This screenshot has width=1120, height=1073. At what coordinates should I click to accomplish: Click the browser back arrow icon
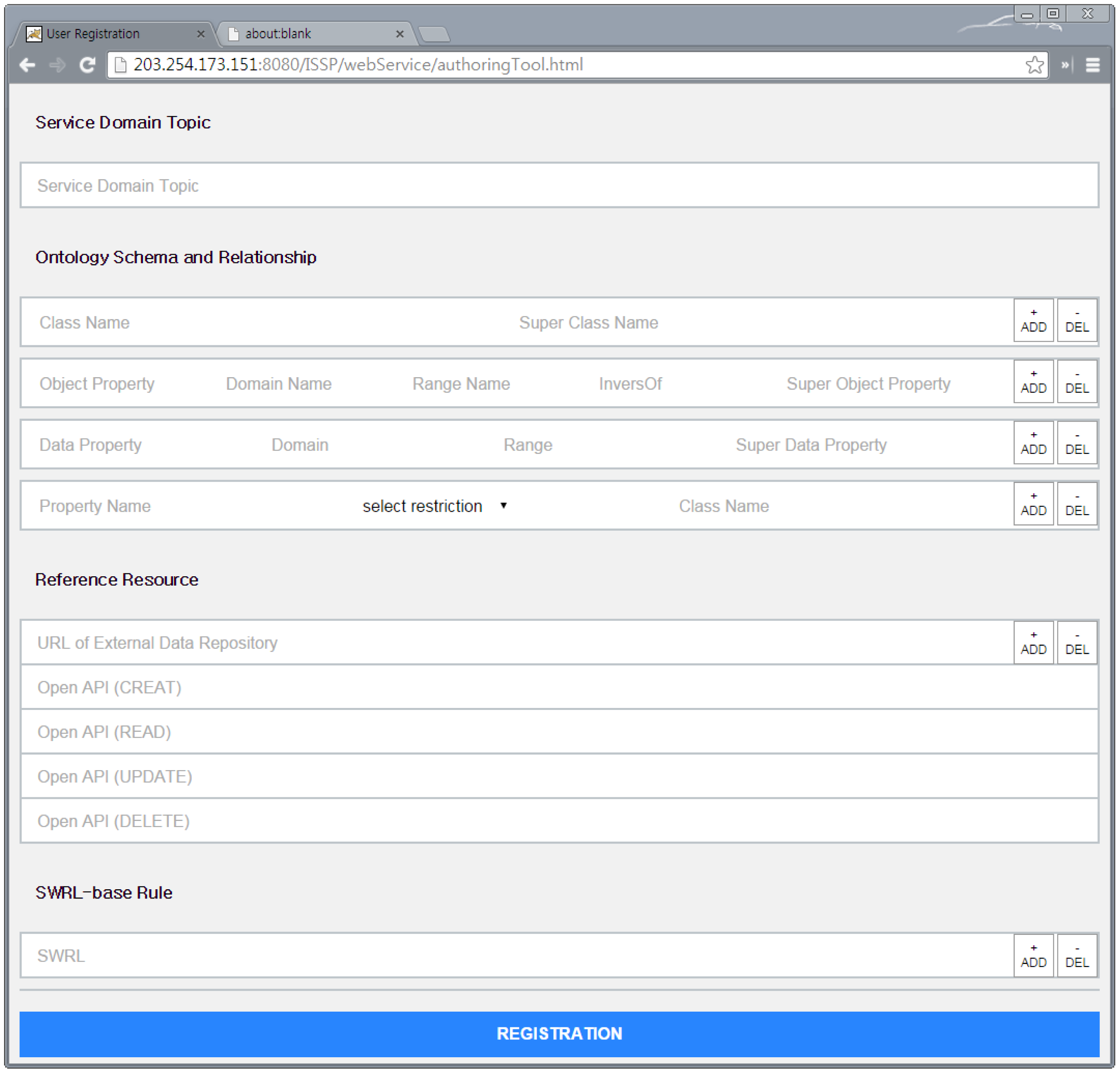pyautogui.click(x=27, y=65)
